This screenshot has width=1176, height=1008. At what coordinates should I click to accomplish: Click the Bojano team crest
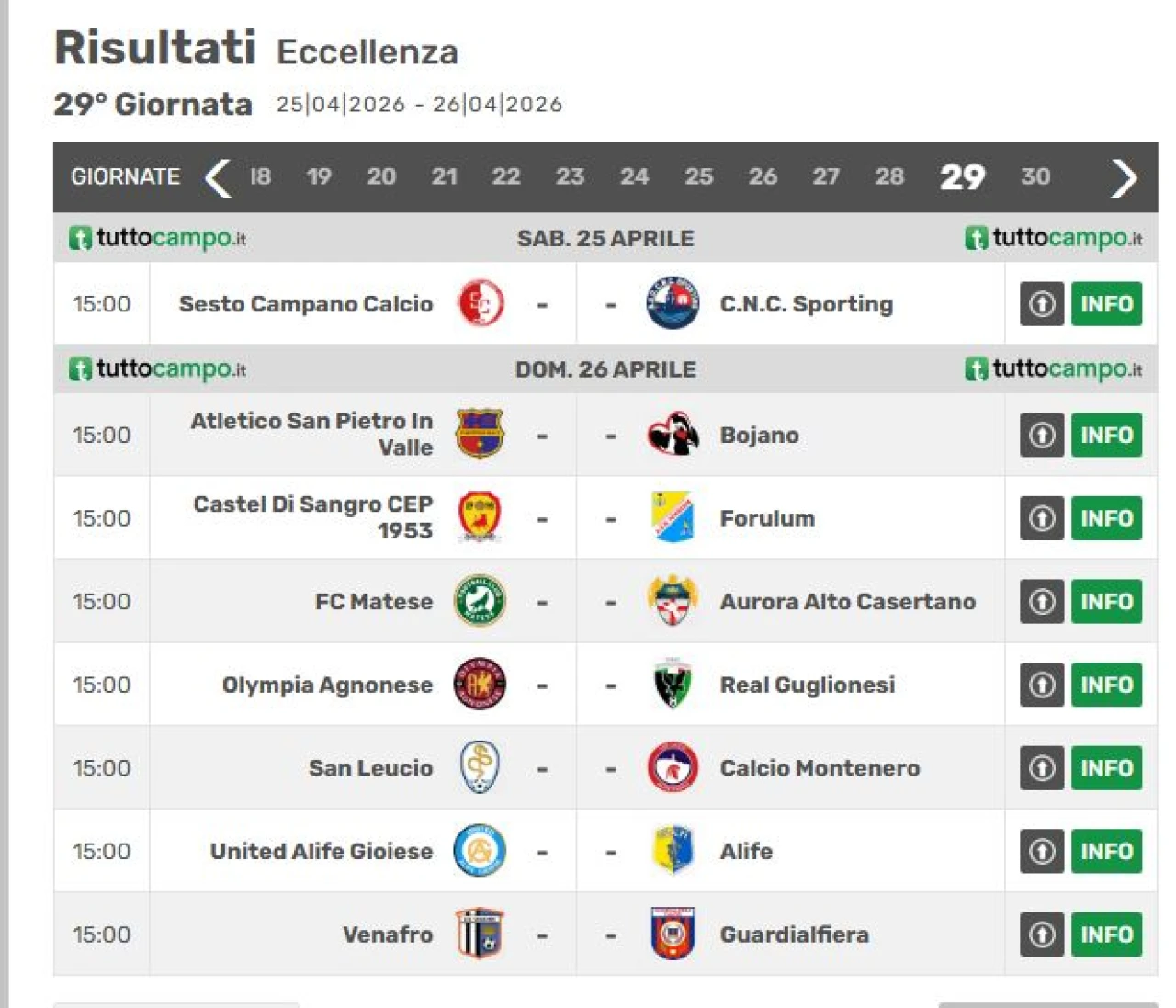pos(673,435)
